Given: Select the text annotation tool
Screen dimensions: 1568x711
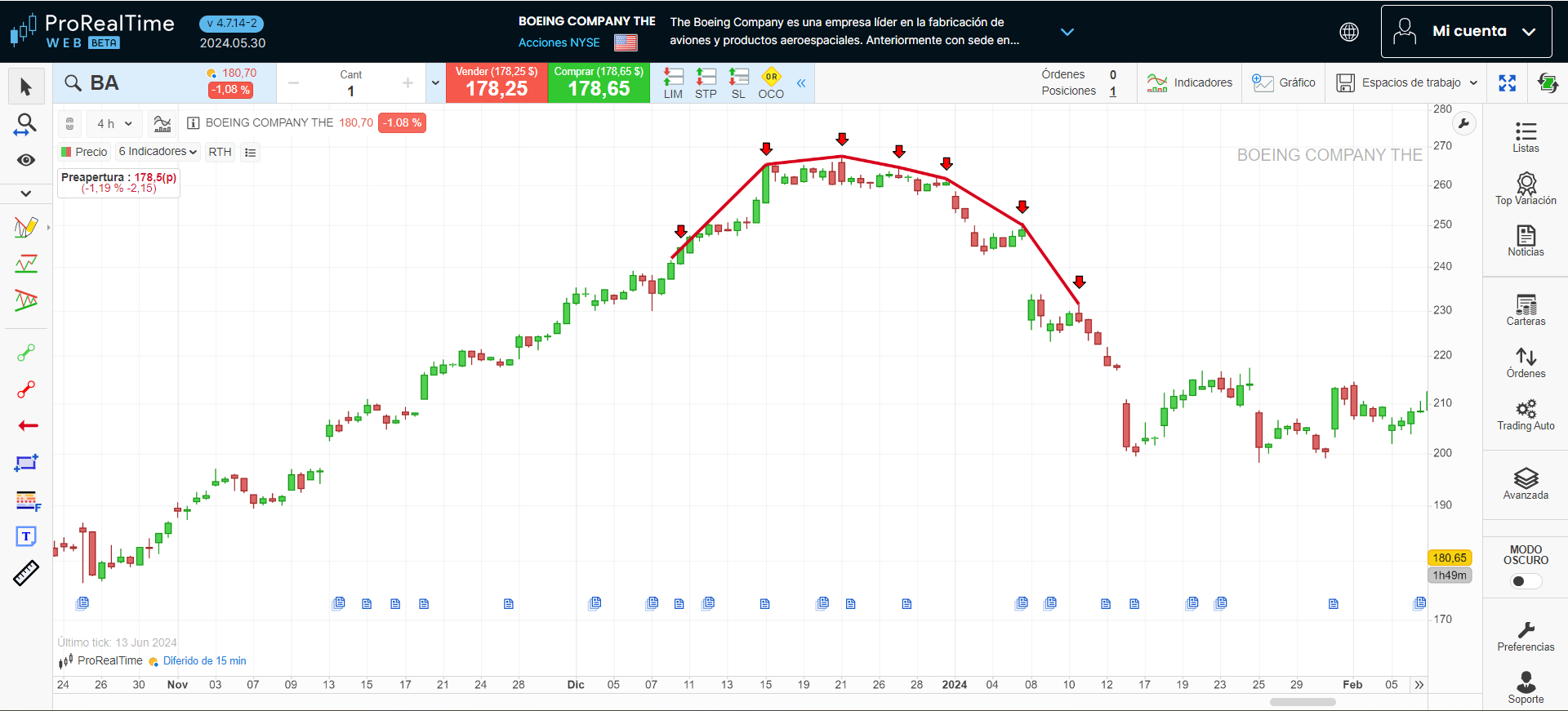Looking at the screenshot, I should 26,536.
